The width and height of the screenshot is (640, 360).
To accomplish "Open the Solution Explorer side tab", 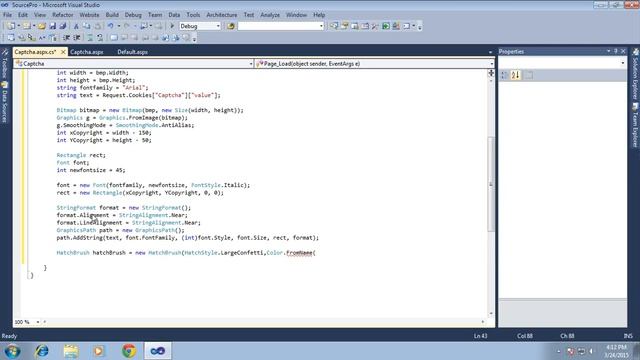I will (x=636, y=74).
